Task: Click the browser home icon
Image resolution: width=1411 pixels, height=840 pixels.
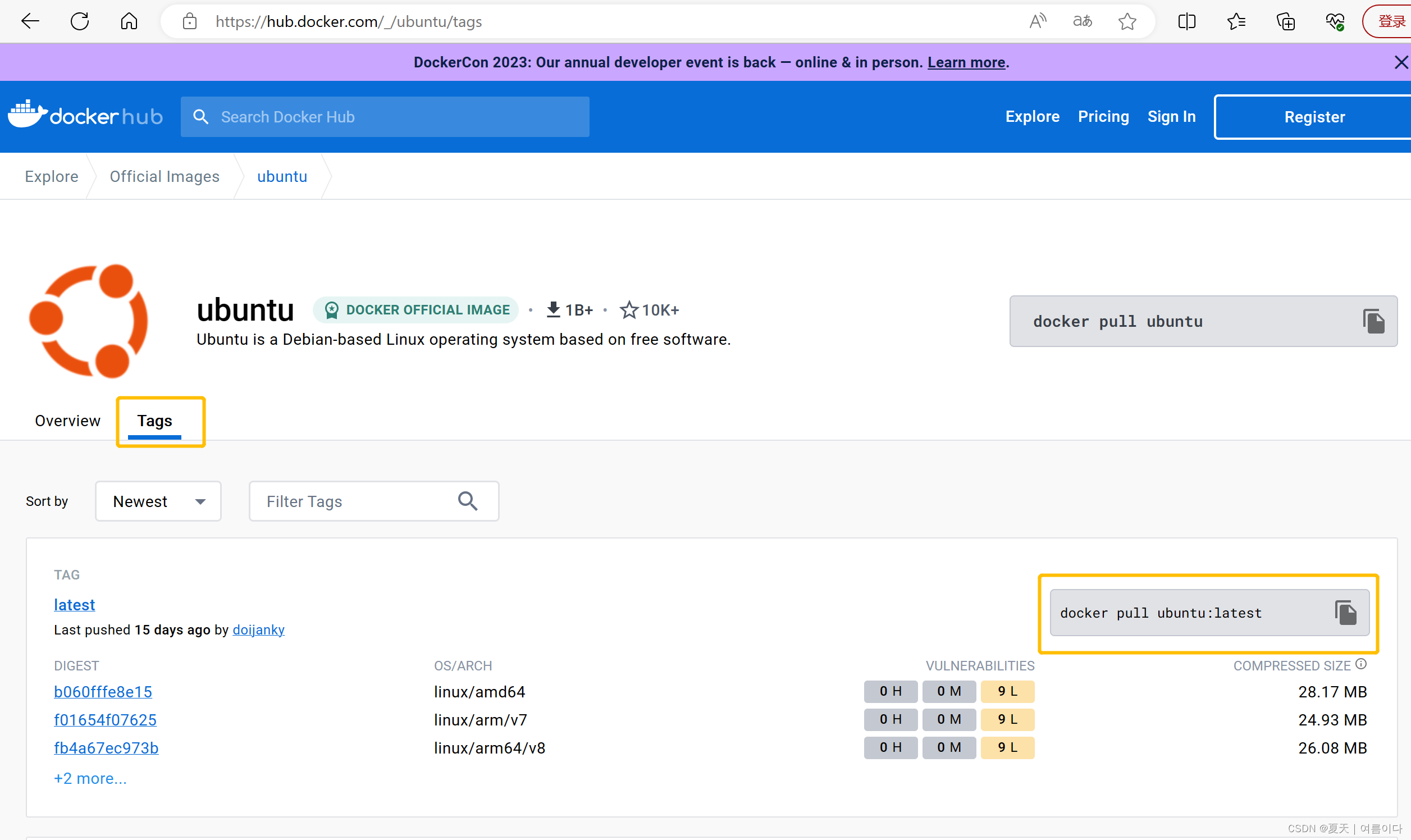Action: (129, 21)
